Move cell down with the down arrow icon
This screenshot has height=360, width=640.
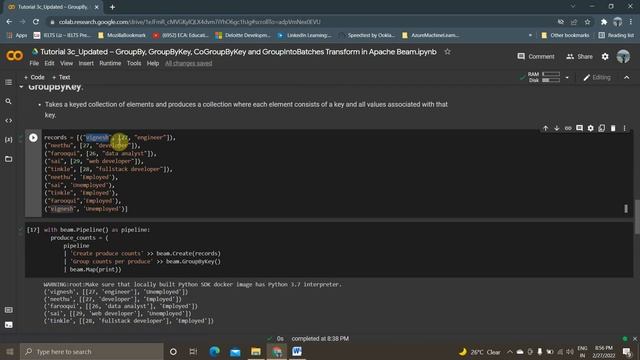pos(557,128)
